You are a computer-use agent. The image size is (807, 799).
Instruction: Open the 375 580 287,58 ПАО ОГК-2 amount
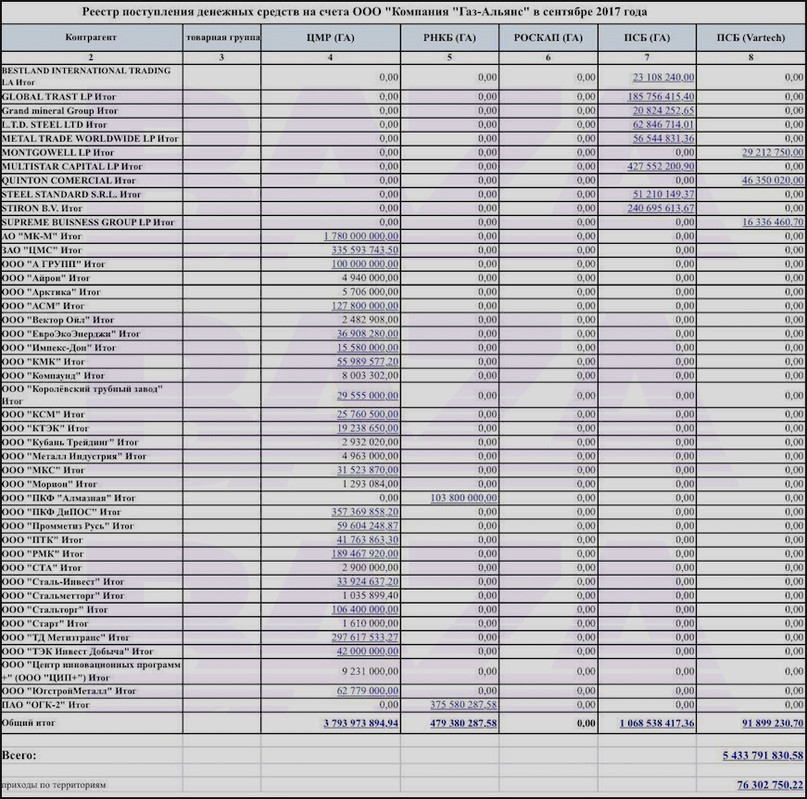click(464, 705)
